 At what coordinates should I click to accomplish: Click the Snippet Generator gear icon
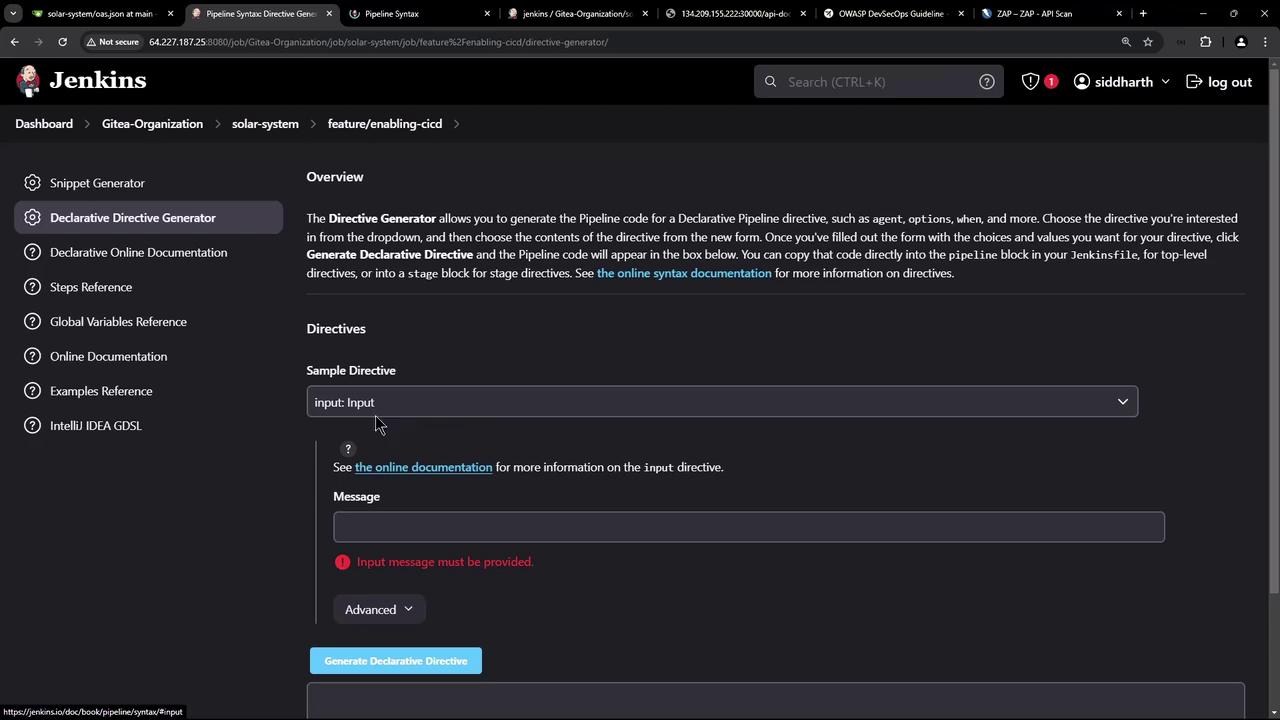33,183
